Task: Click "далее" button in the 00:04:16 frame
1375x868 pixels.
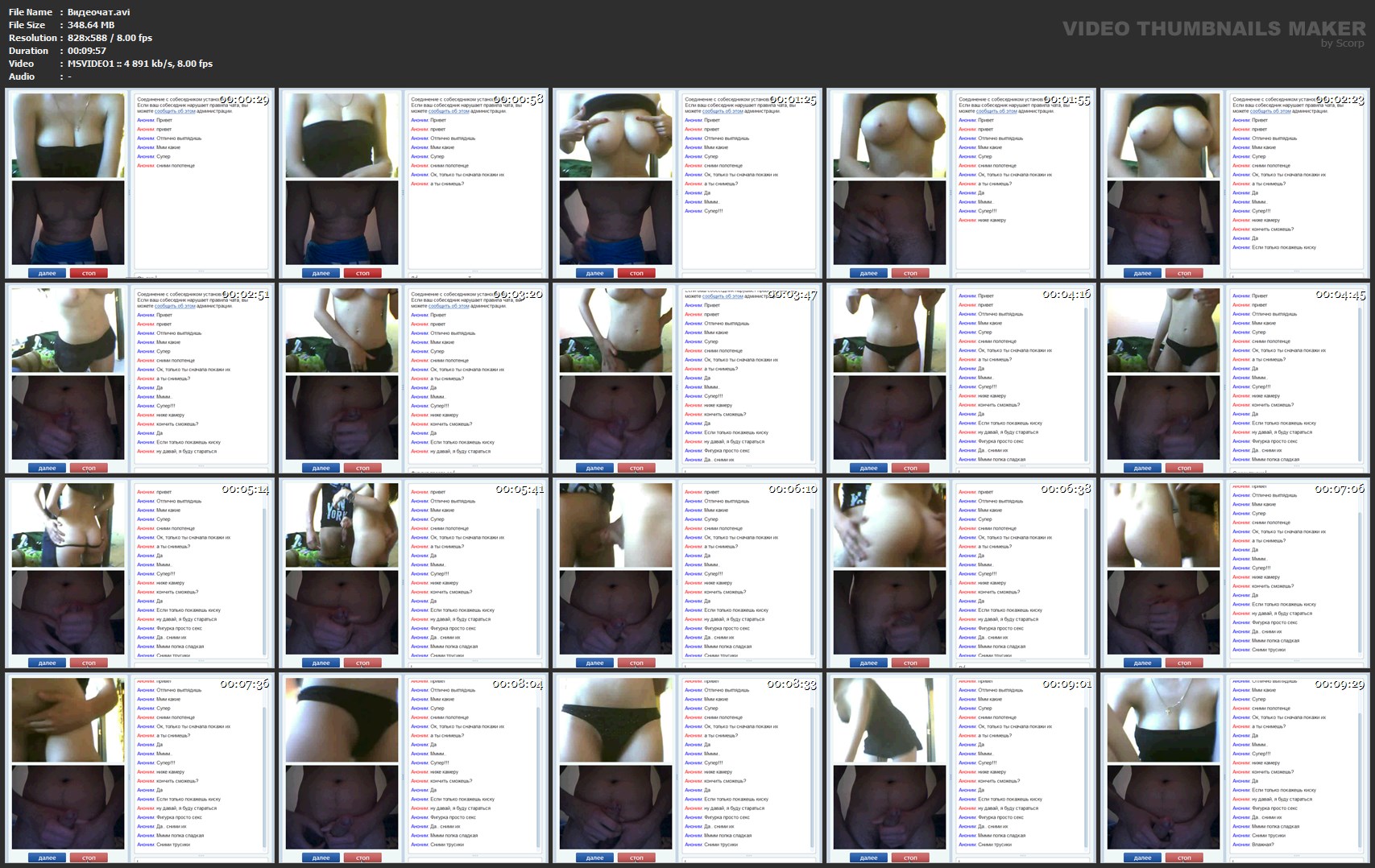Action: click(x=869, y=468)
